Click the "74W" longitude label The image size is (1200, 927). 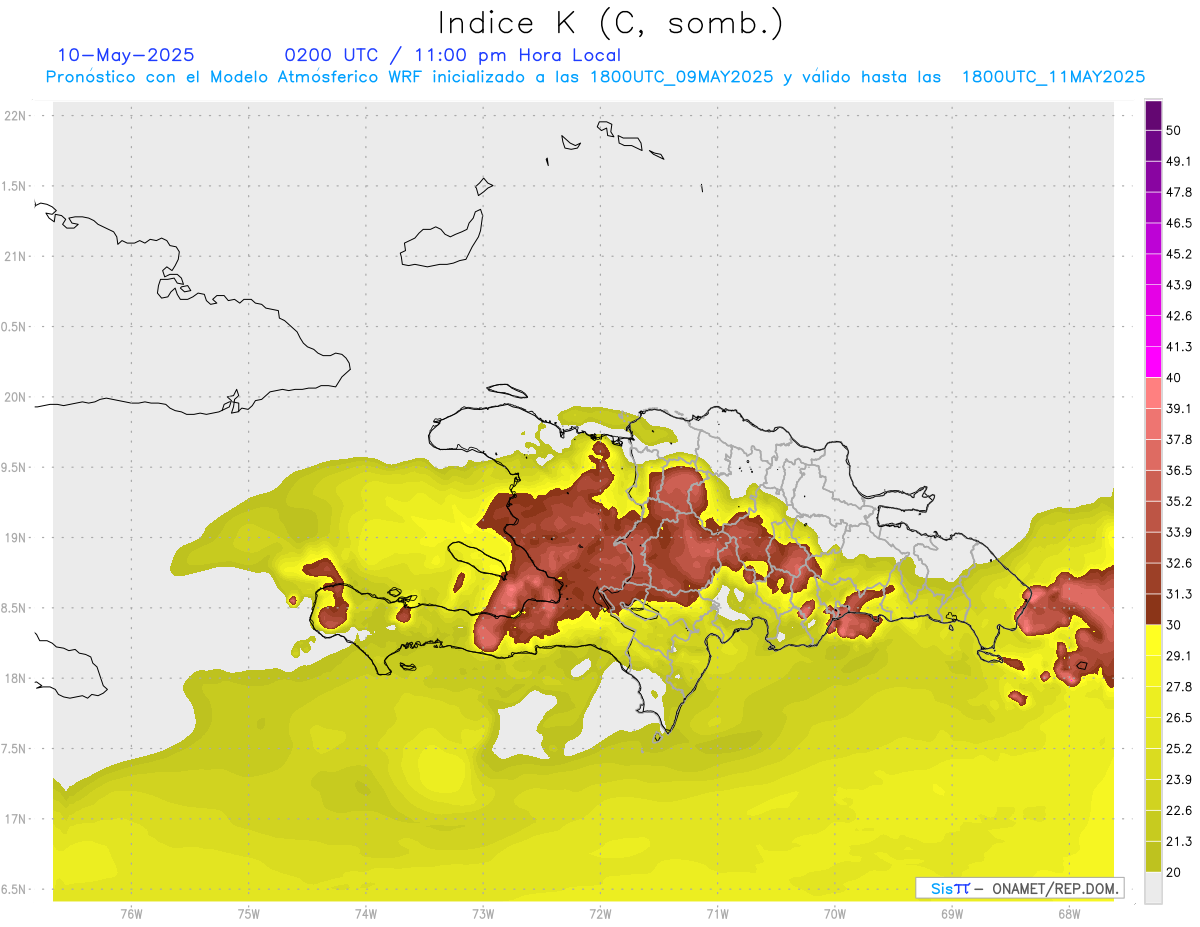click(x=366, y=913)
